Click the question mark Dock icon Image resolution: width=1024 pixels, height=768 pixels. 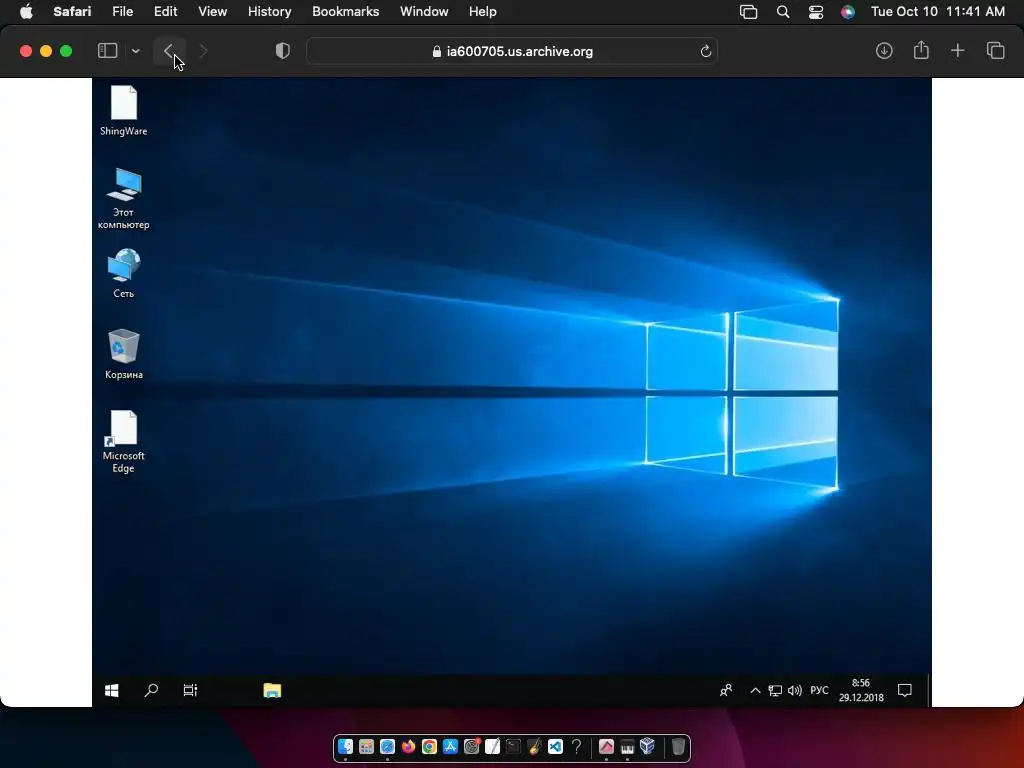coord(576,746)
